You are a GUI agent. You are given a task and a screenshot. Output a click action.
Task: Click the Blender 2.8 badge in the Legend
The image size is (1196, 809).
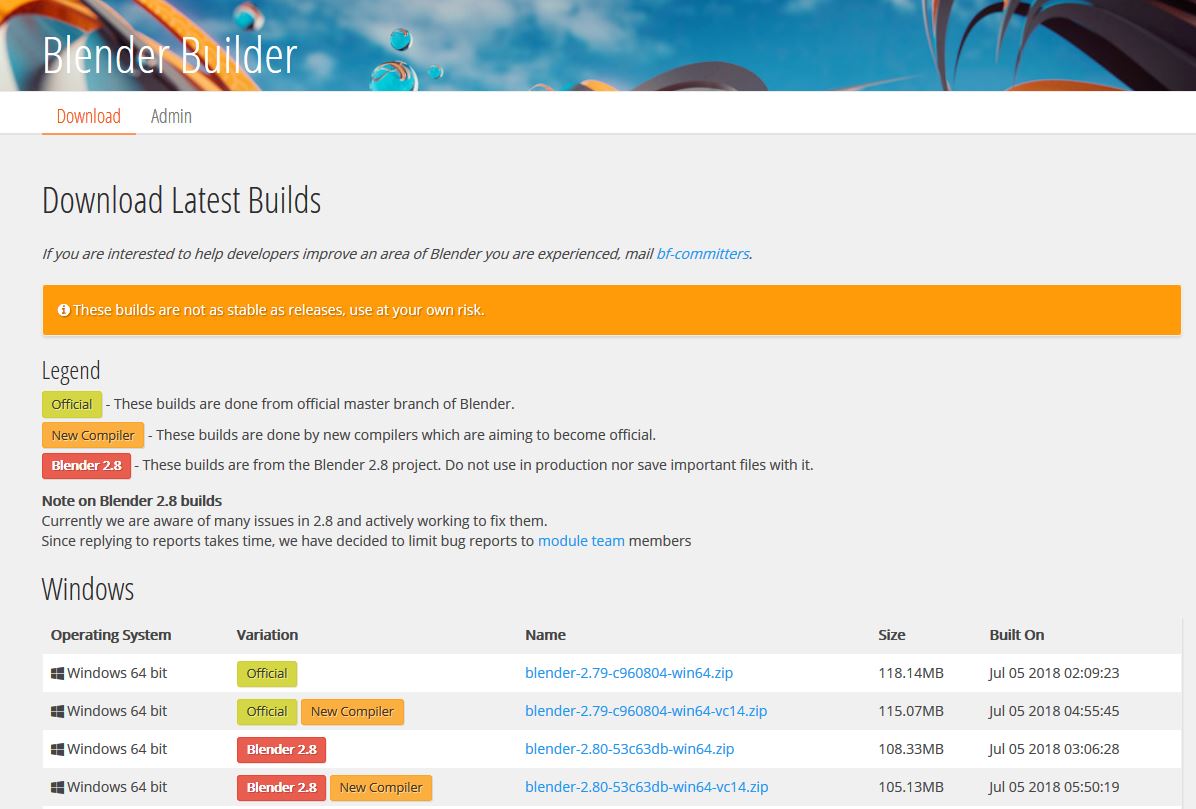click(x=86, y=465)
